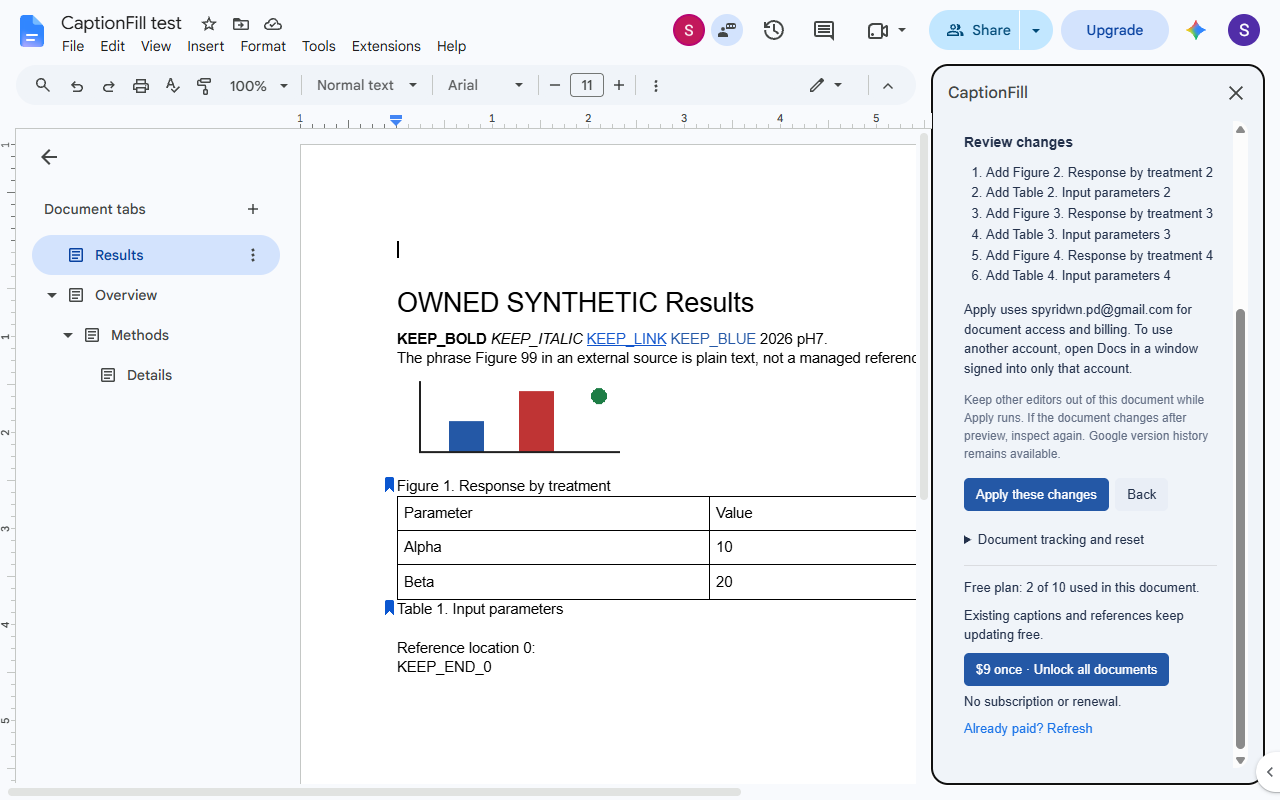Open version history clock icon
1280x800 pixels.
(x=774, y=30)
